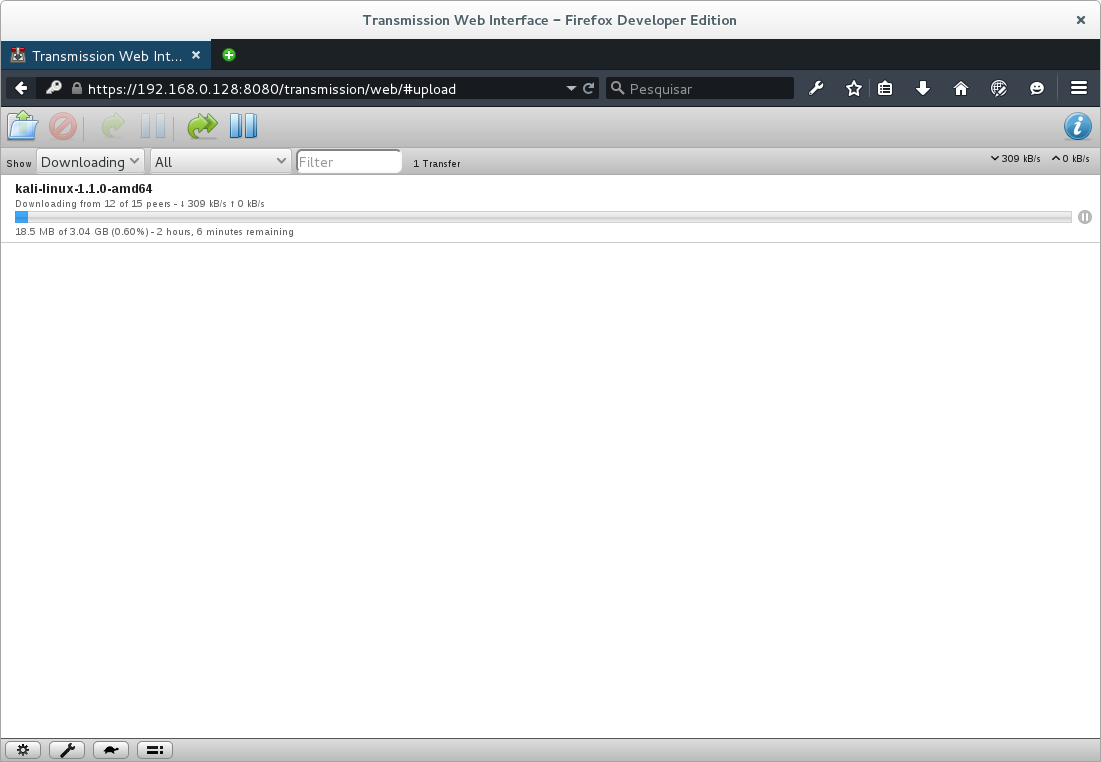Click the Pause All Torrents icon
This screenshot has height=762, width=1101.
click(243, 126)
